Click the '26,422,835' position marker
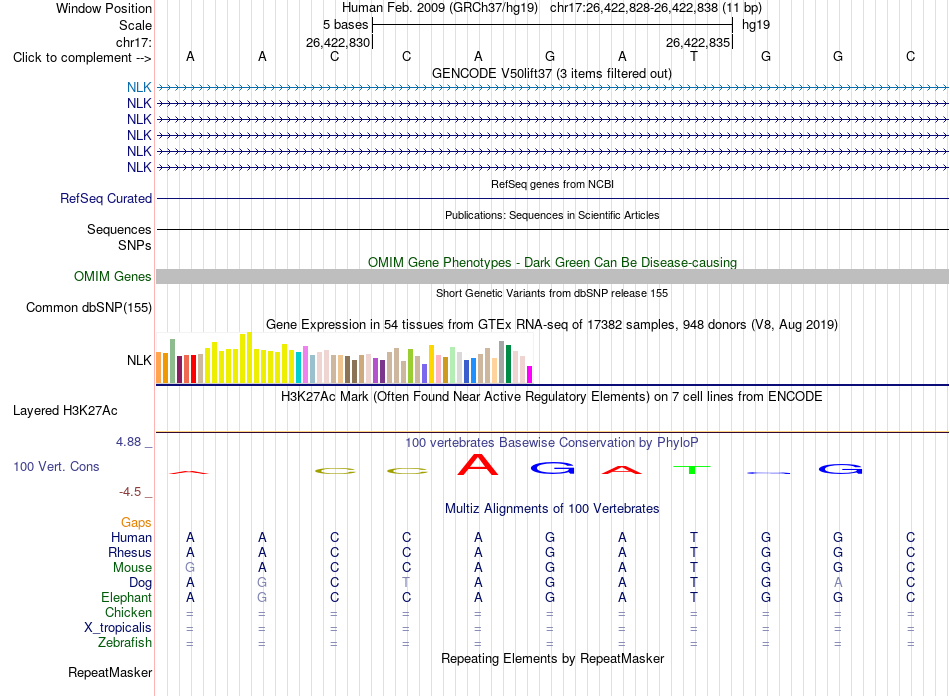950x696 pixels. coord(698,42)
